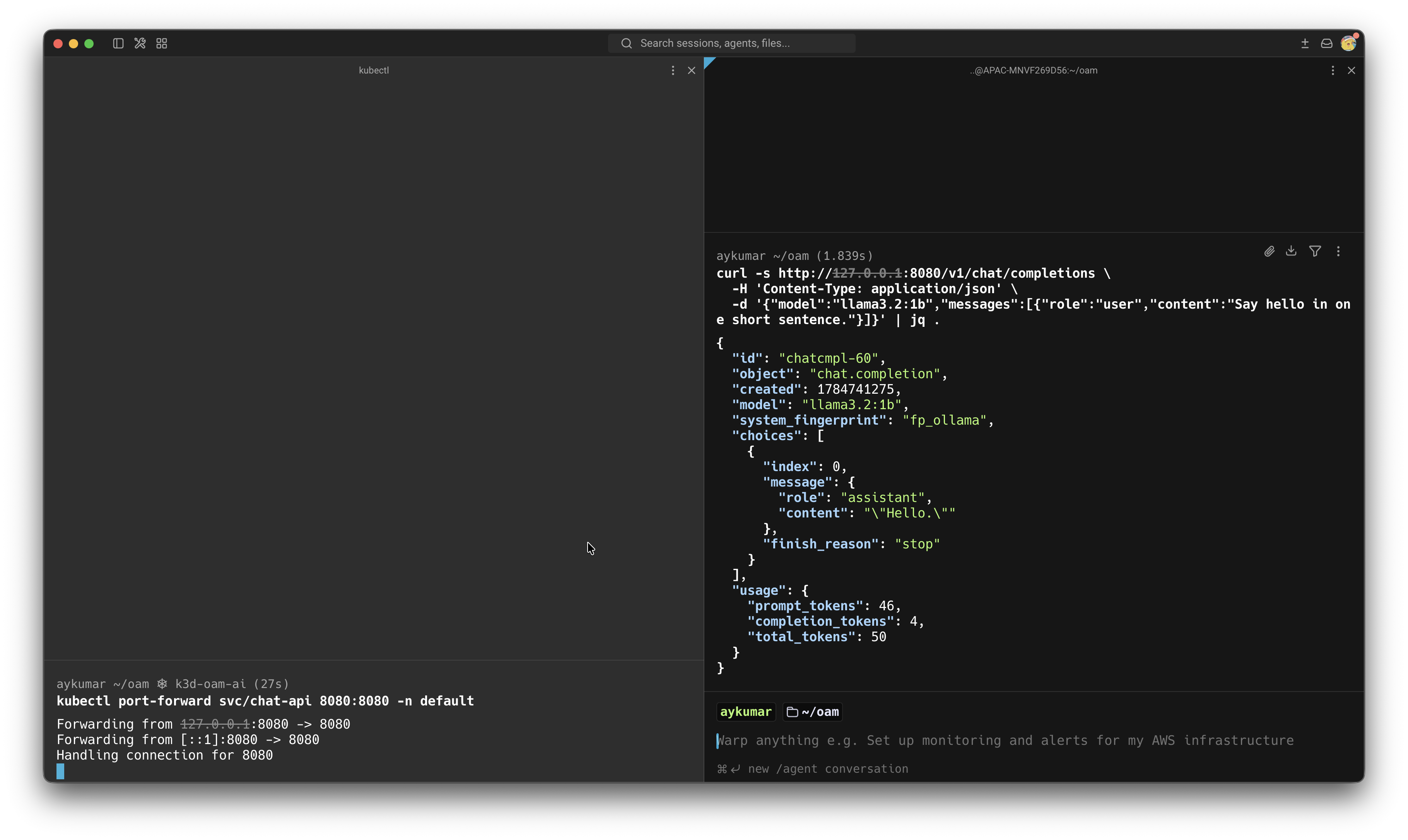
Task: Click the 'aykumar ~/oam (1.839s)' block header
Action: pos(795,256)
